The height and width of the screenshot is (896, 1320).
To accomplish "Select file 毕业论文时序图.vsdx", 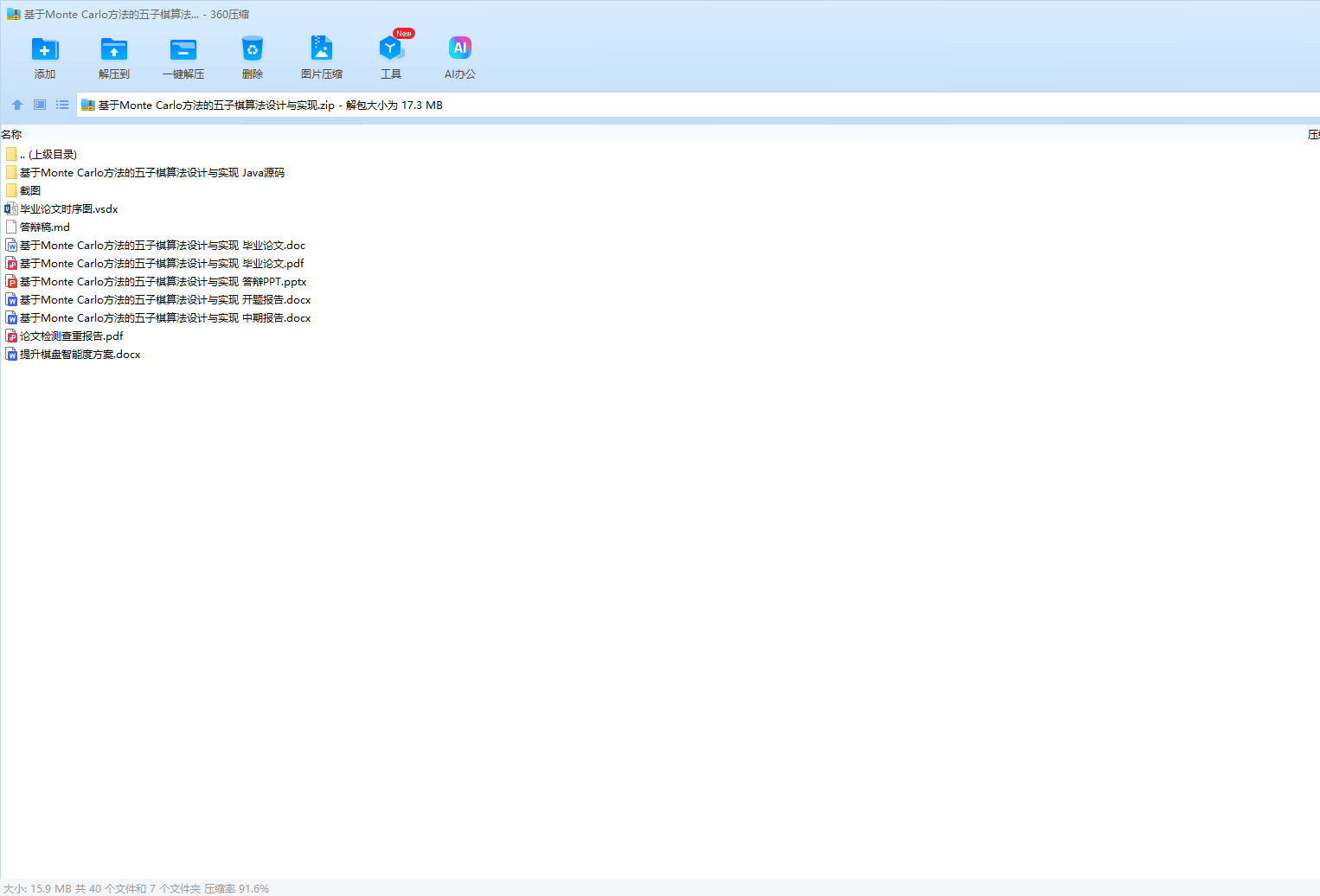I will [69, 209].
